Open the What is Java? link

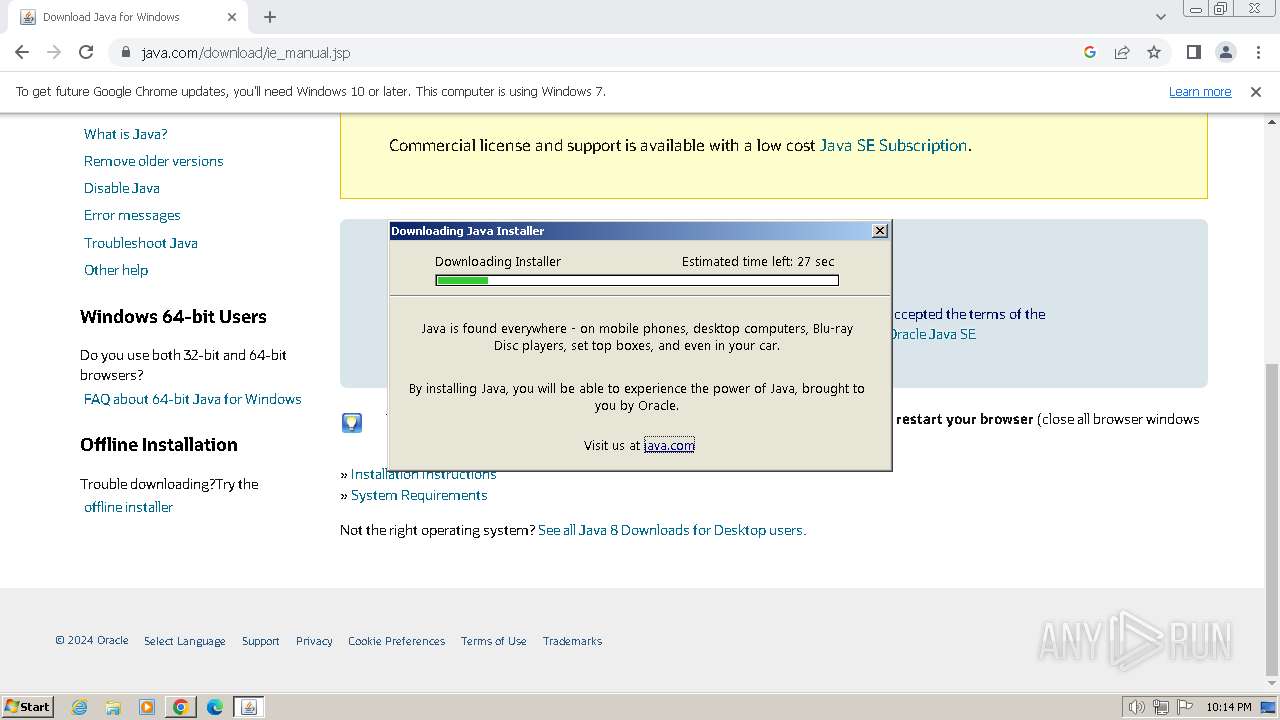coord(126,134)
